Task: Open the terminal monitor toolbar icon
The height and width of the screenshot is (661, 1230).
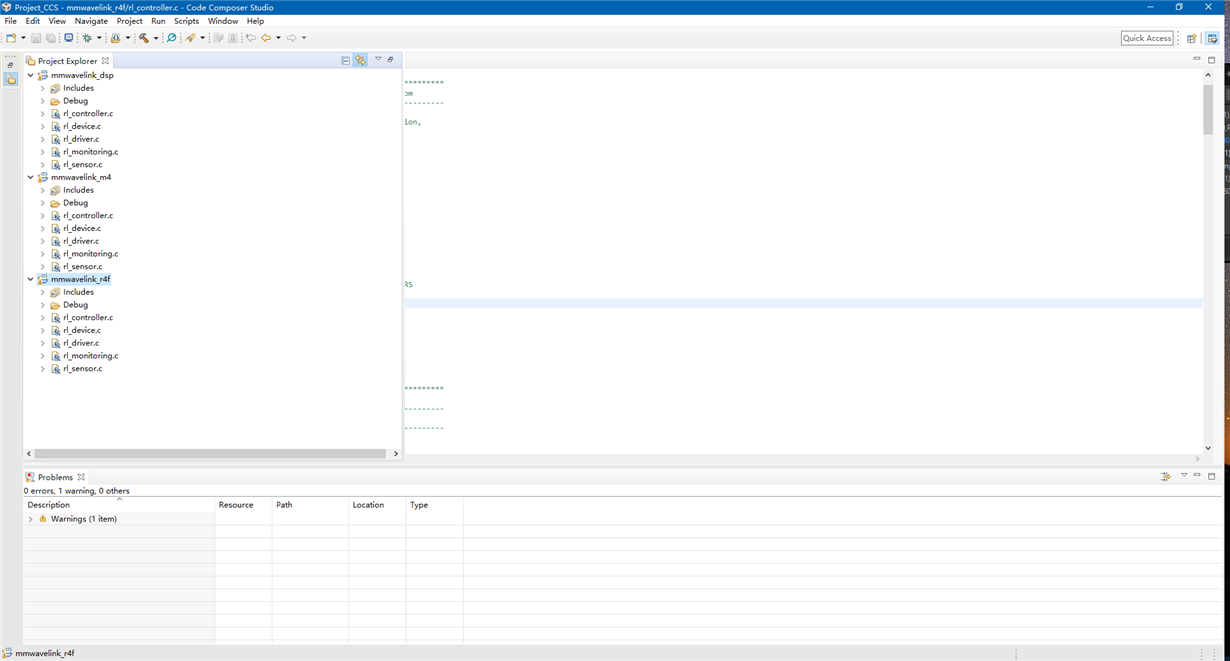Action: click(x=68, y=38)
